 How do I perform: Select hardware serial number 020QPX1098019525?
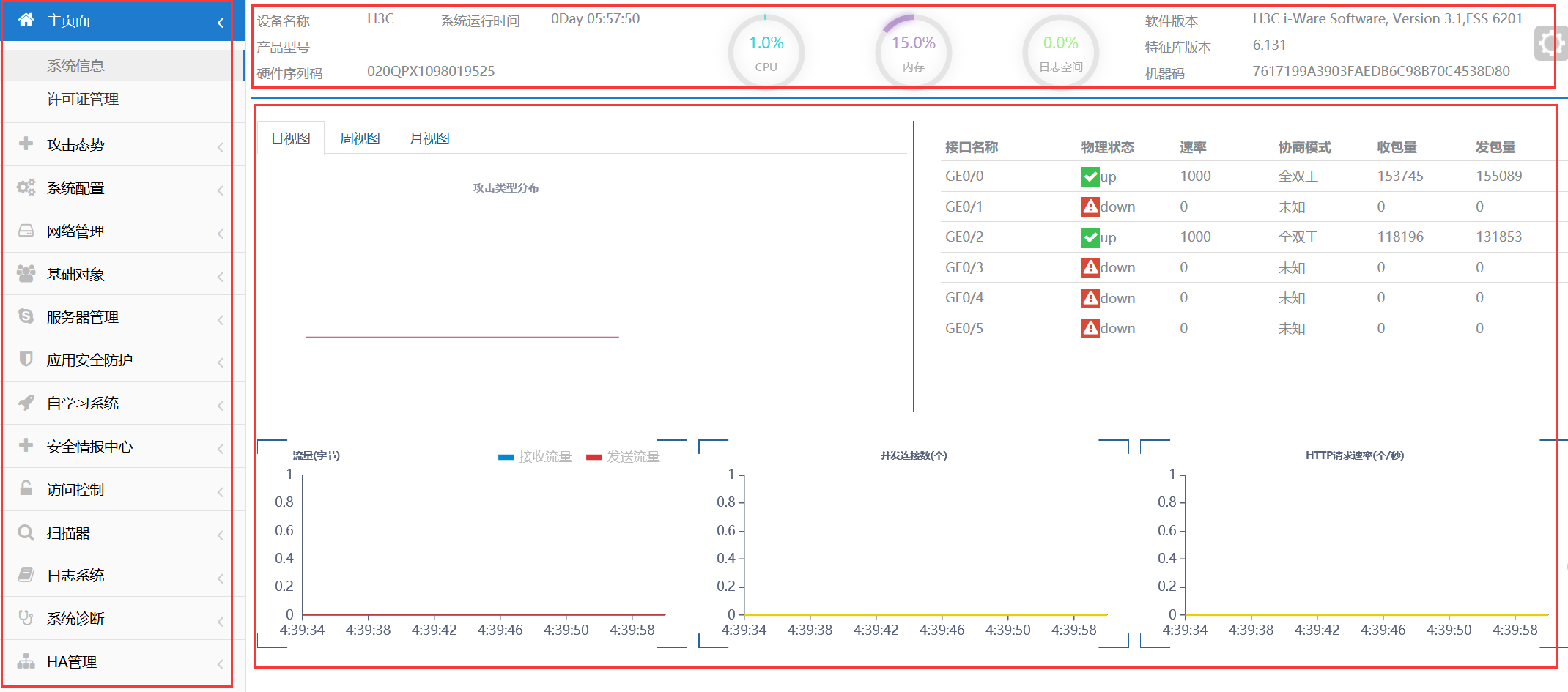click(x=431, y=71)
